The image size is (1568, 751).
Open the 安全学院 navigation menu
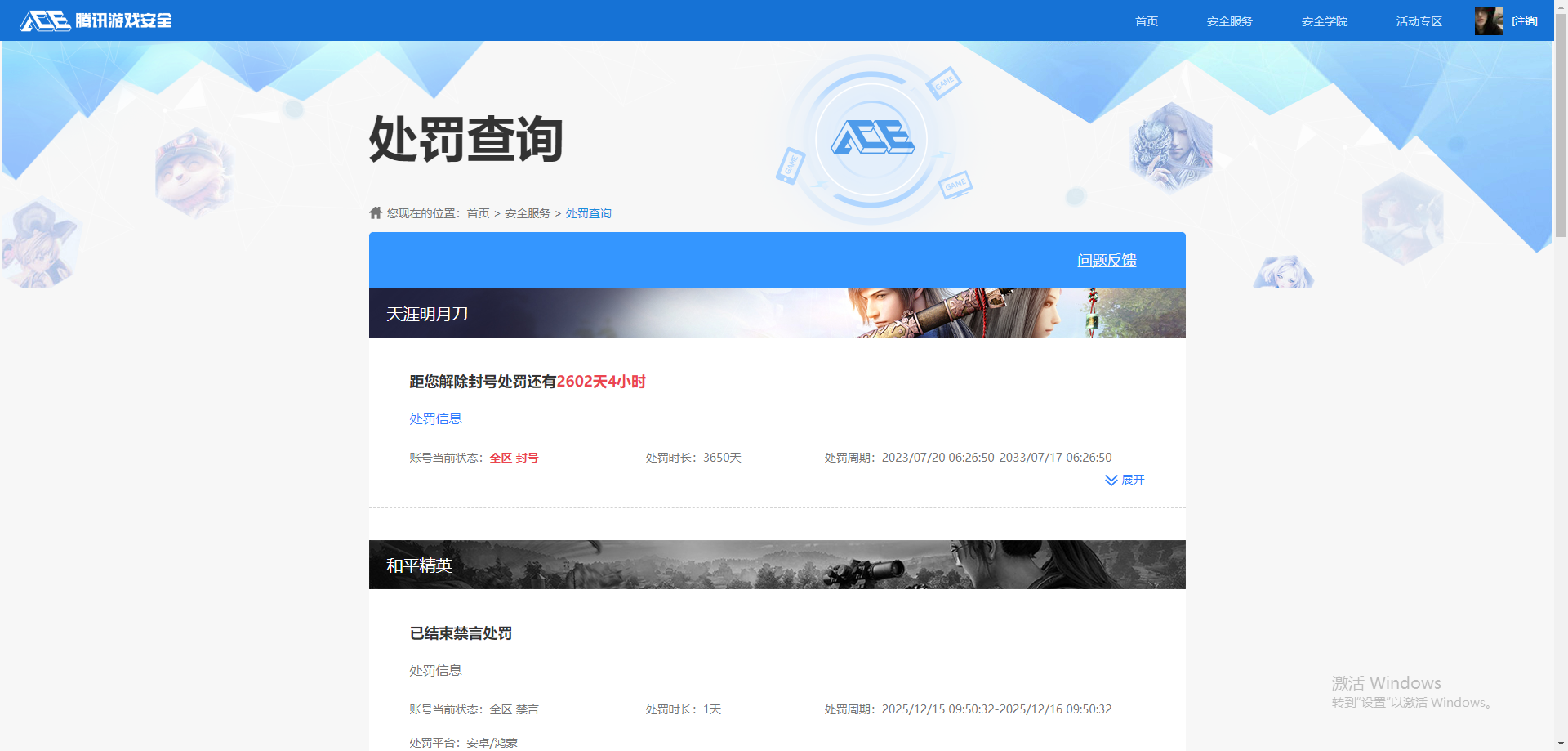pos(1324,21)
